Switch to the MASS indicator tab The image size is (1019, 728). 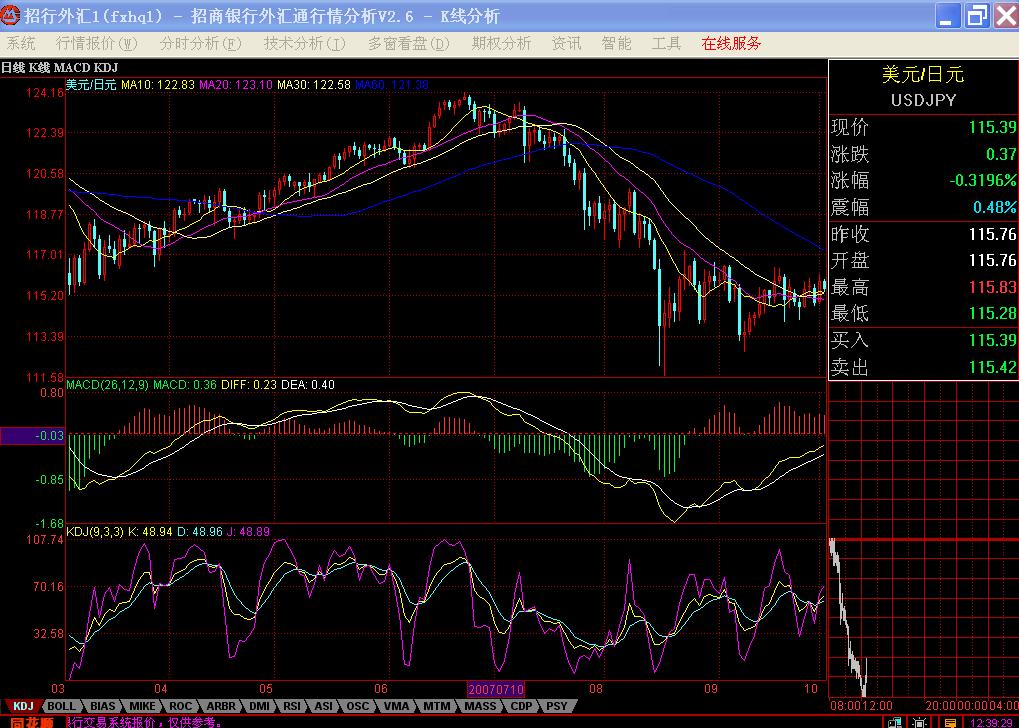480,706
